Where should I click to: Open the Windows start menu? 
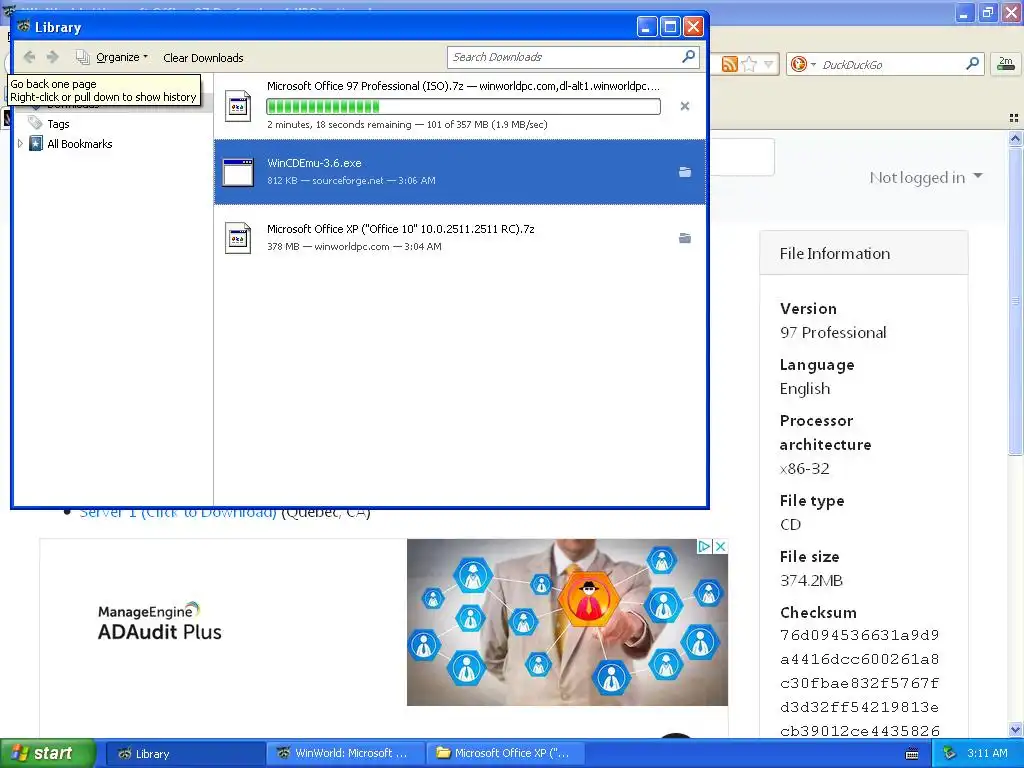pos(48,753)
